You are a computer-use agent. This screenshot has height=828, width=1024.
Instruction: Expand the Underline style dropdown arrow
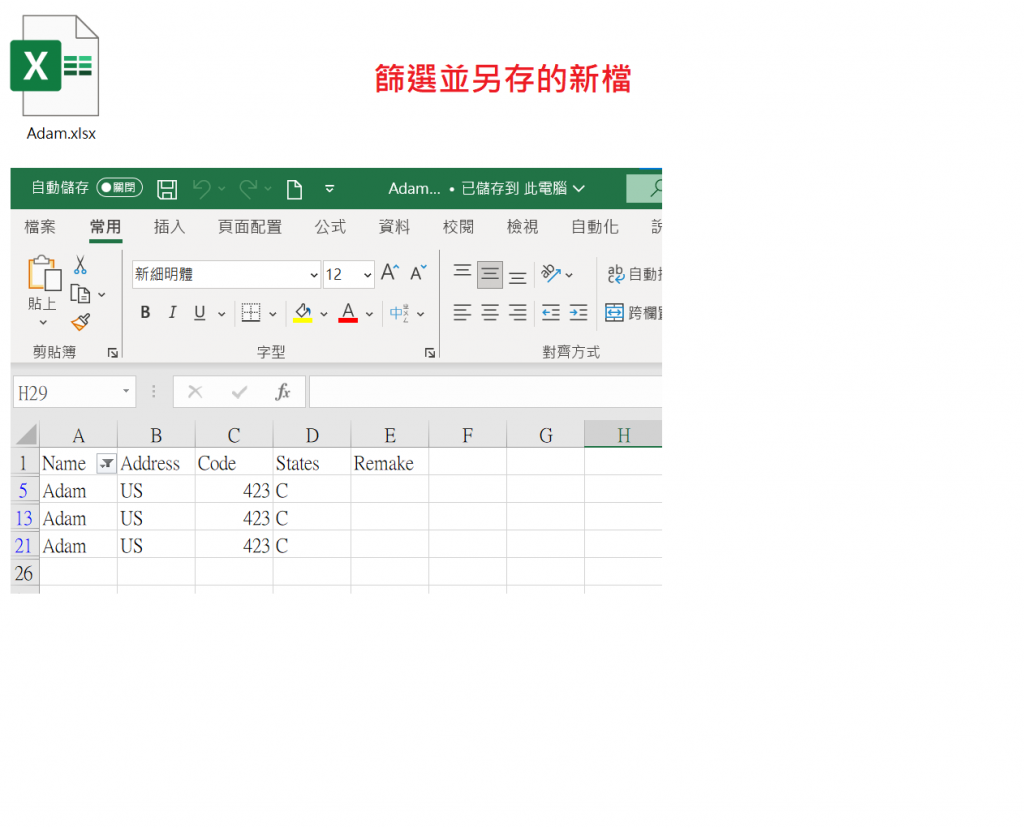[x=222, y=314]
